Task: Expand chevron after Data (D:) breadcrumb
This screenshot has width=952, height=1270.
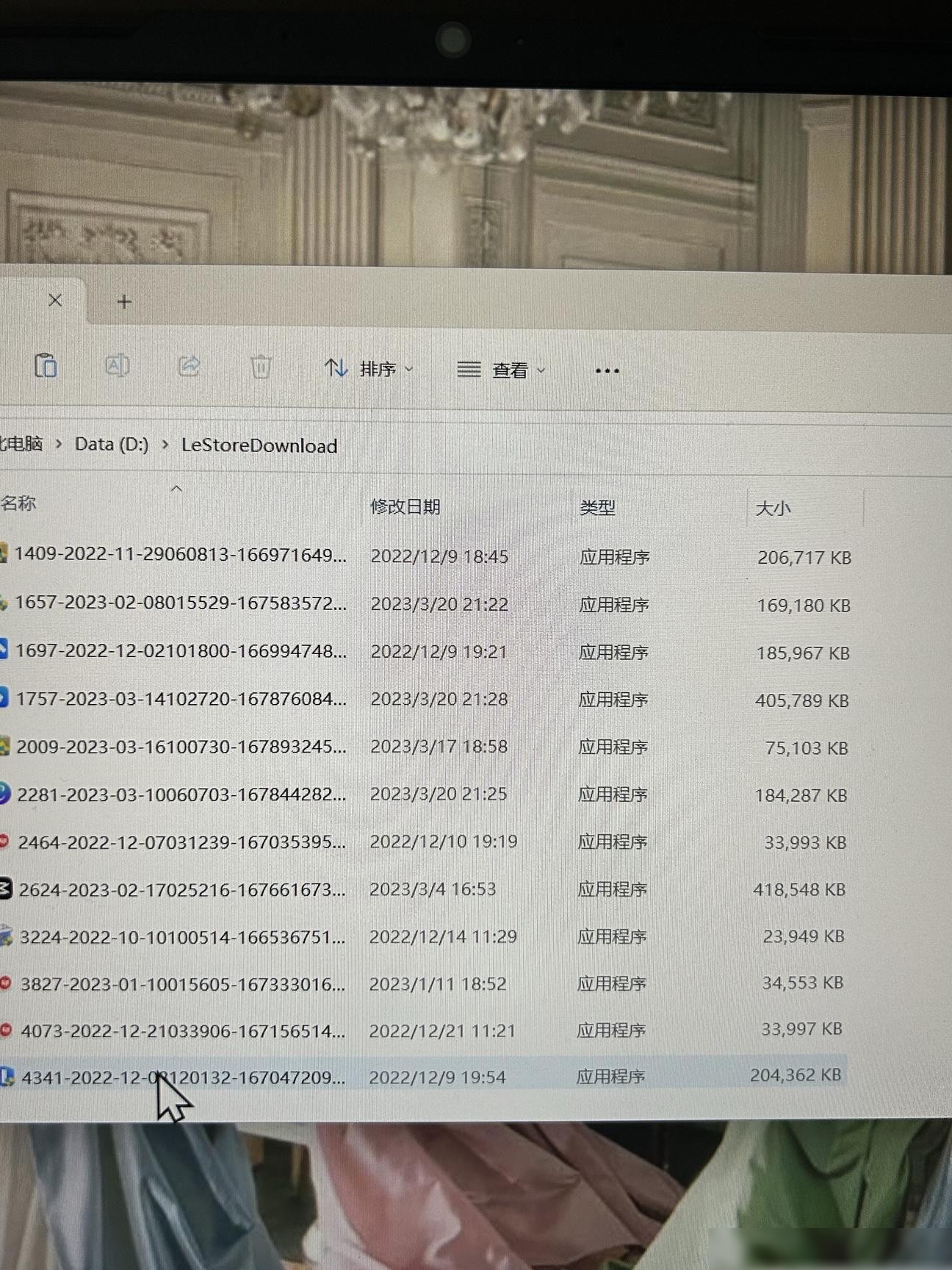Action: (165, 445)
